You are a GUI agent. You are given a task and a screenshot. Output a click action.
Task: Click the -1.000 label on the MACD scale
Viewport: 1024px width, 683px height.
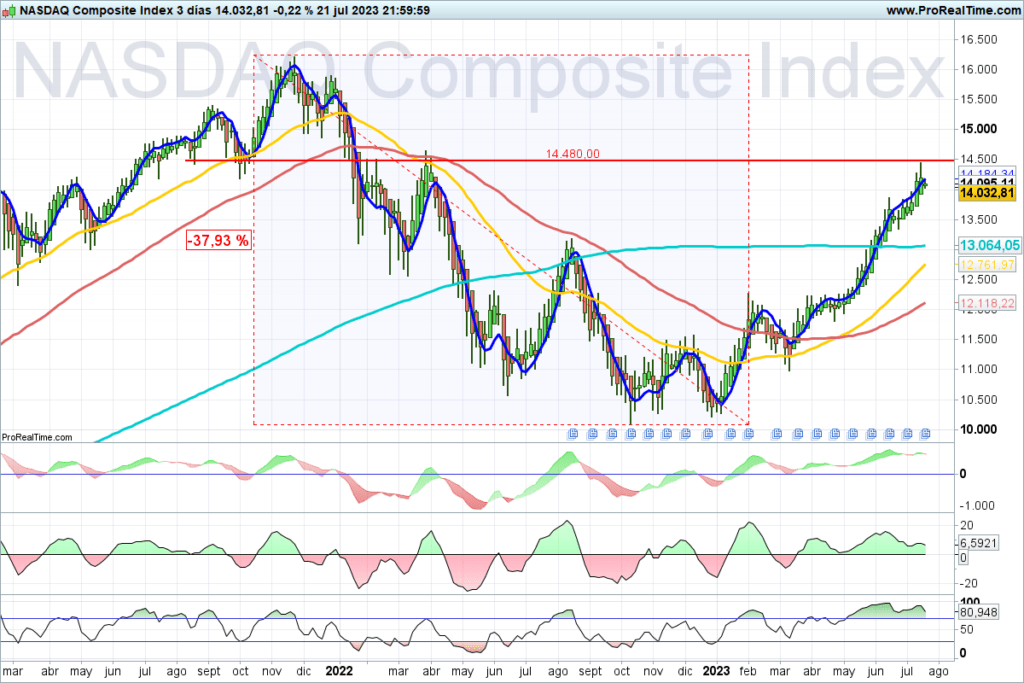pos(976,505)
